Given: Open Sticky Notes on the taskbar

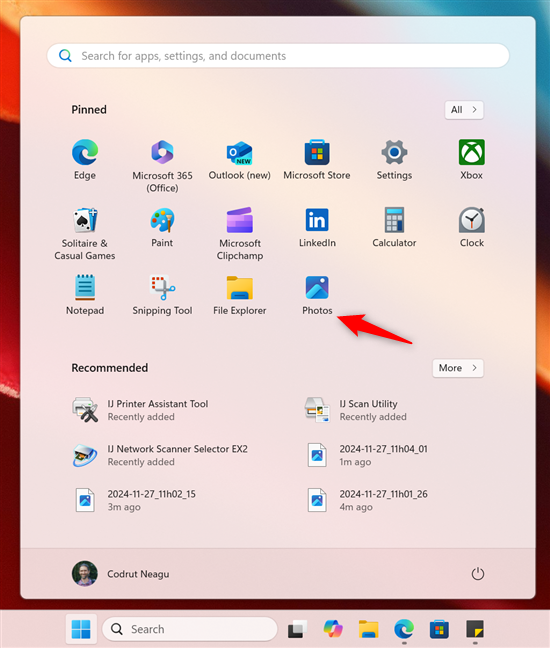Looking at the screenshot, I should click(475, 629).
